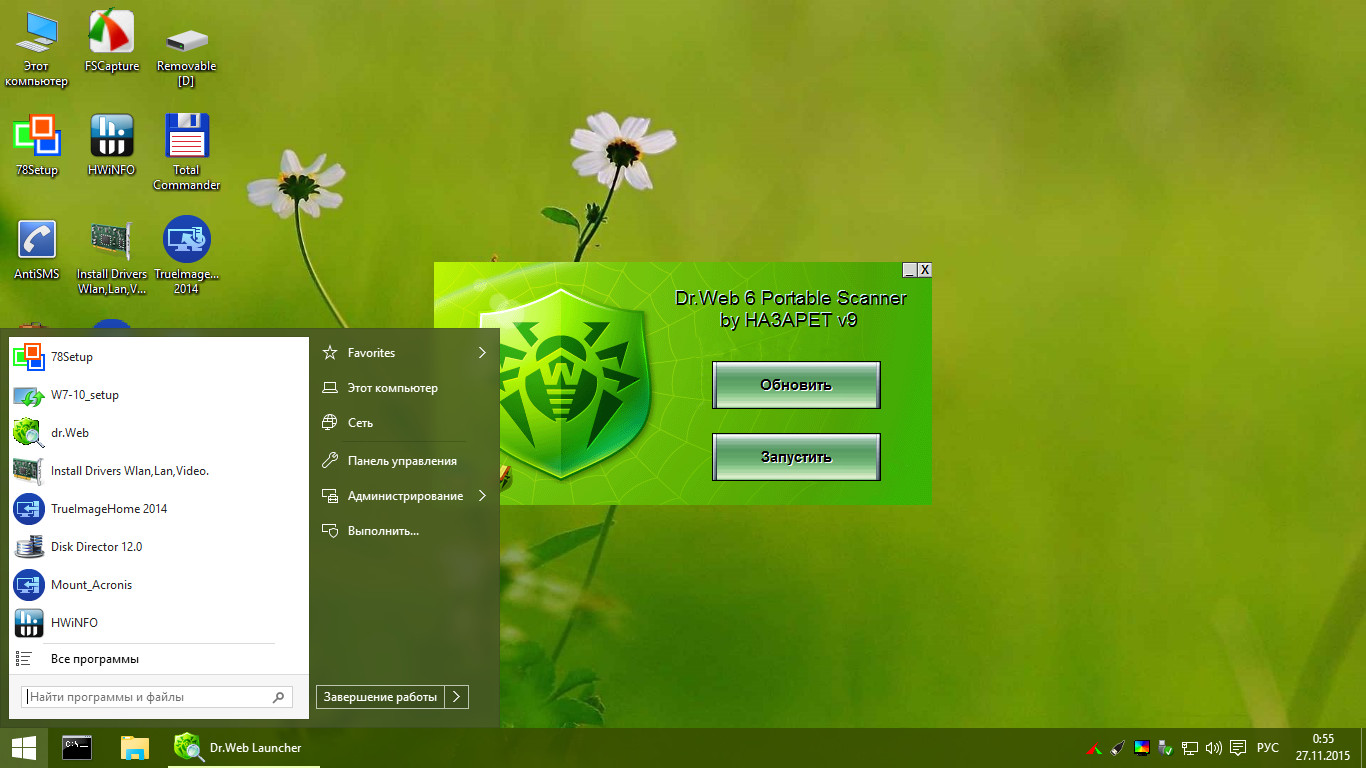
Task: Click Все программы in Start menu
Action: tap(94, 659)
